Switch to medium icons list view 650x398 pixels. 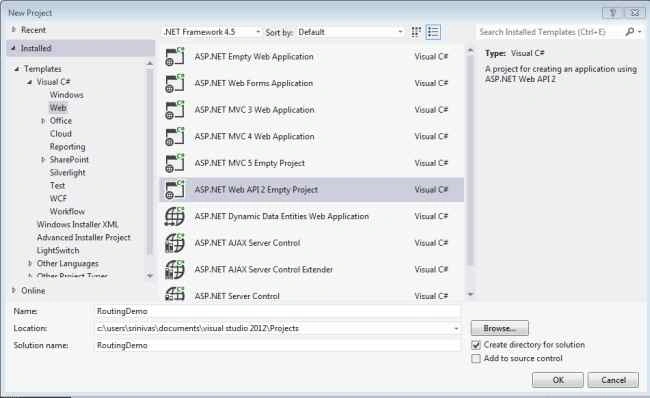click(433, 32)
